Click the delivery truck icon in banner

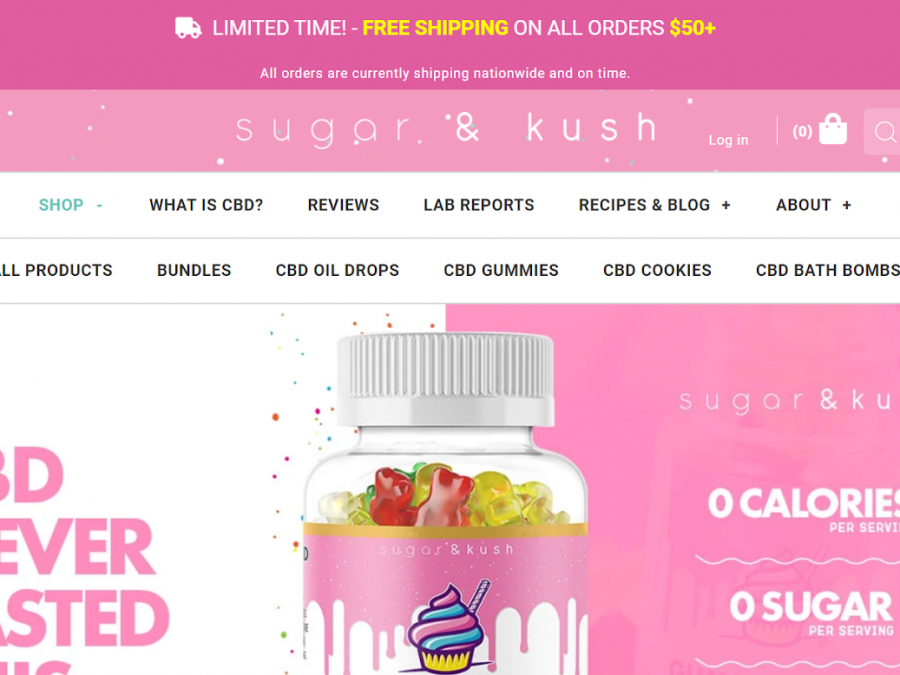click(188, 28)
